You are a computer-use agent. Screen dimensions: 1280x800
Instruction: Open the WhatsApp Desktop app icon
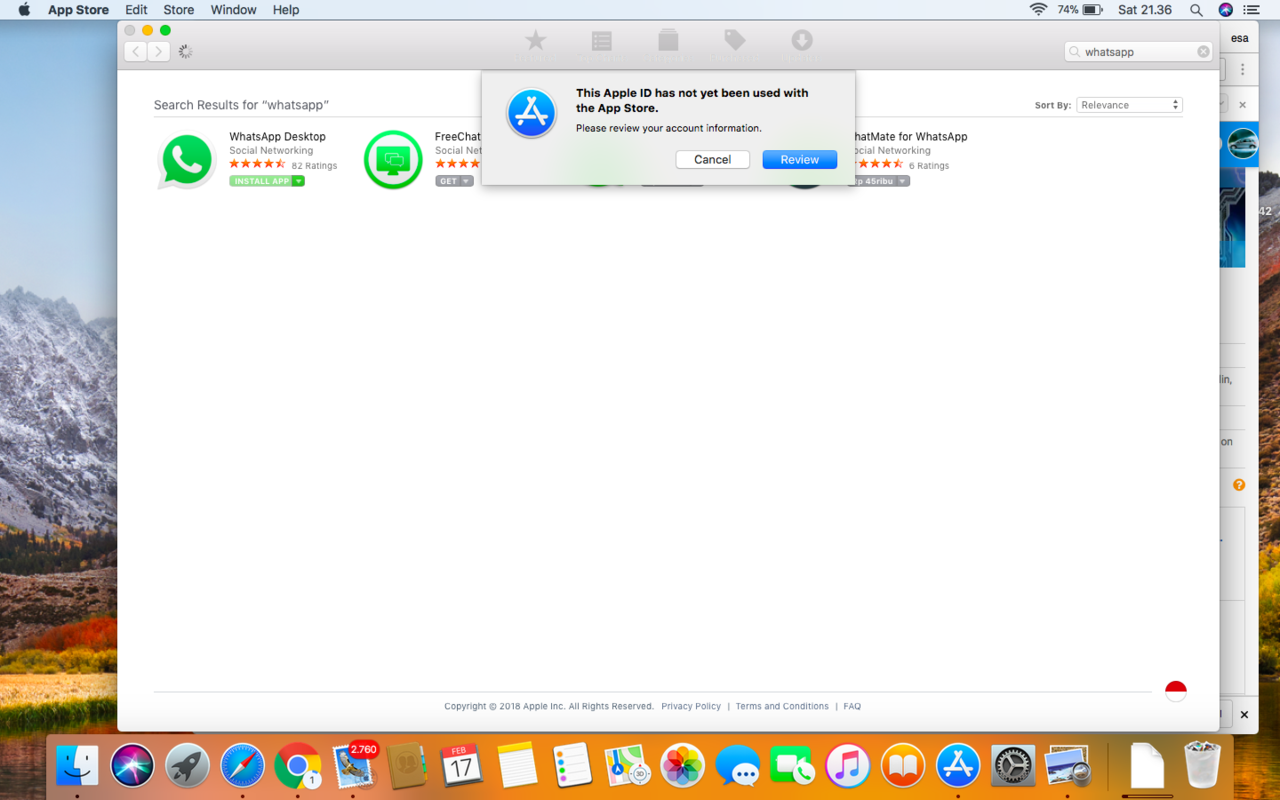[187, 160]
